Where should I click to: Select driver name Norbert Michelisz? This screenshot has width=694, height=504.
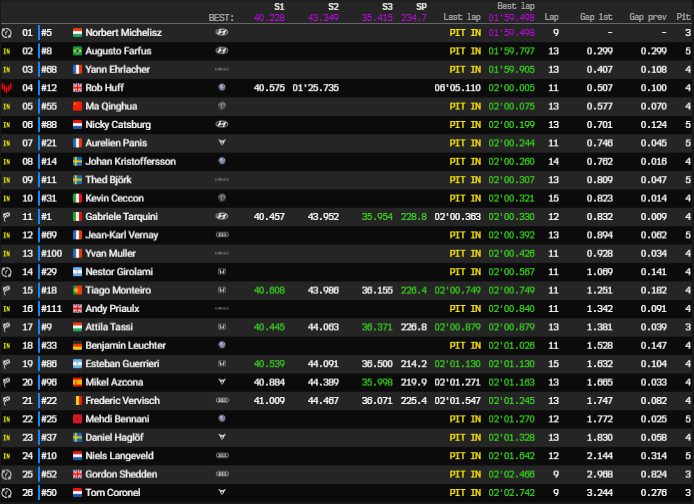click(x=123, y=33)
